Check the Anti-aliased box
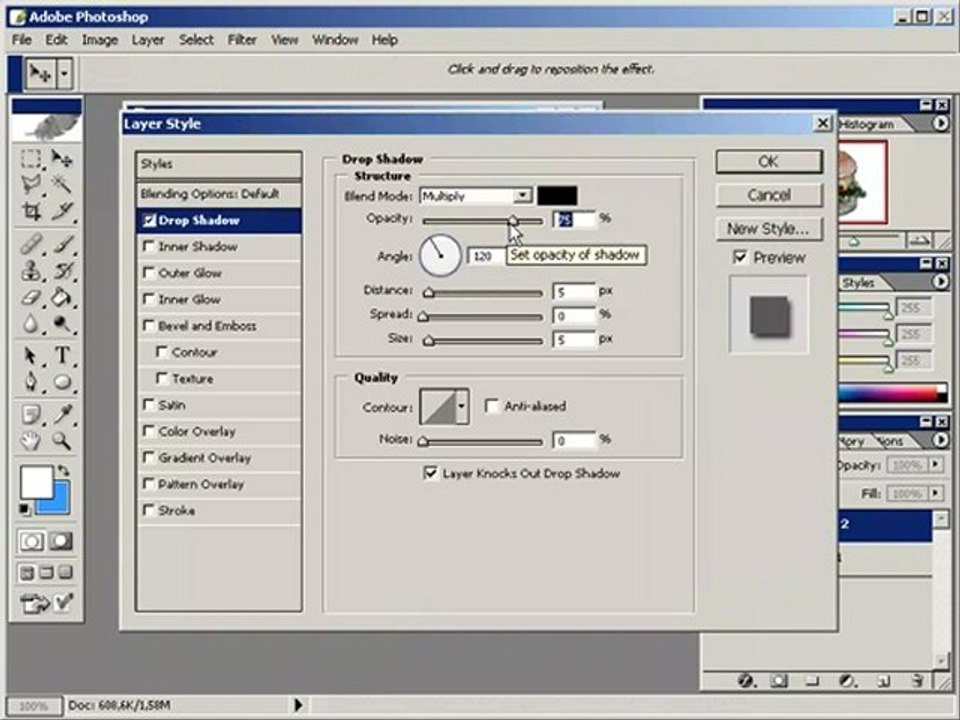Viewport: 960px width, 720px height. click(491, 406)
